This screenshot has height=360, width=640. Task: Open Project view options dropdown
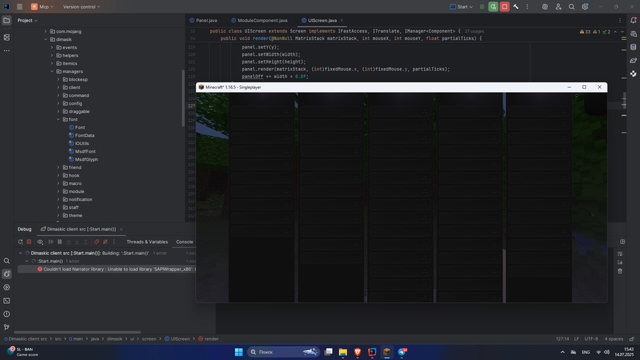point(27,20)
